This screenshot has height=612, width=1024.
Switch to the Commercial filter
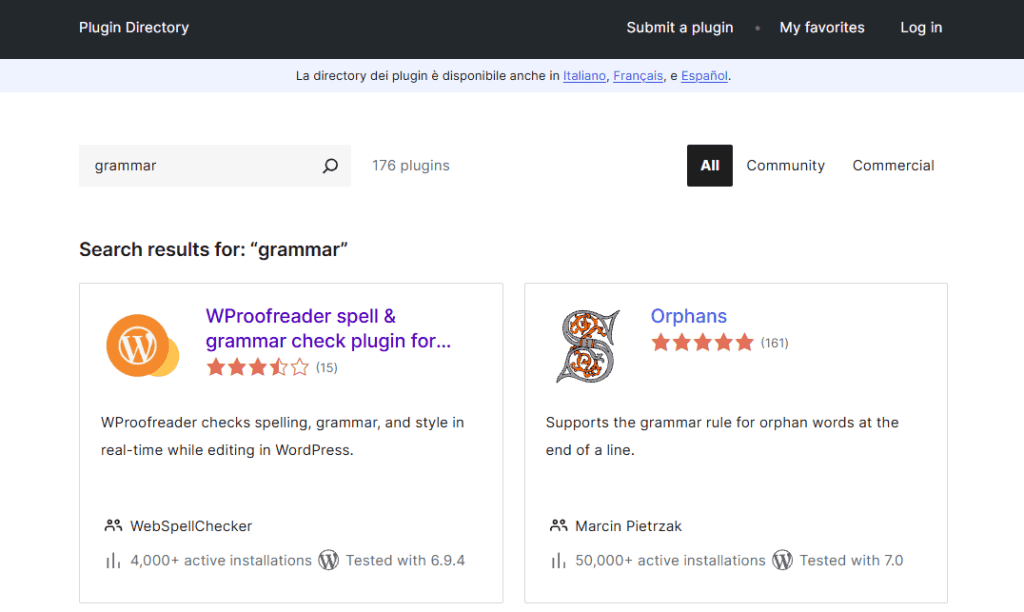tap(893, 166)
